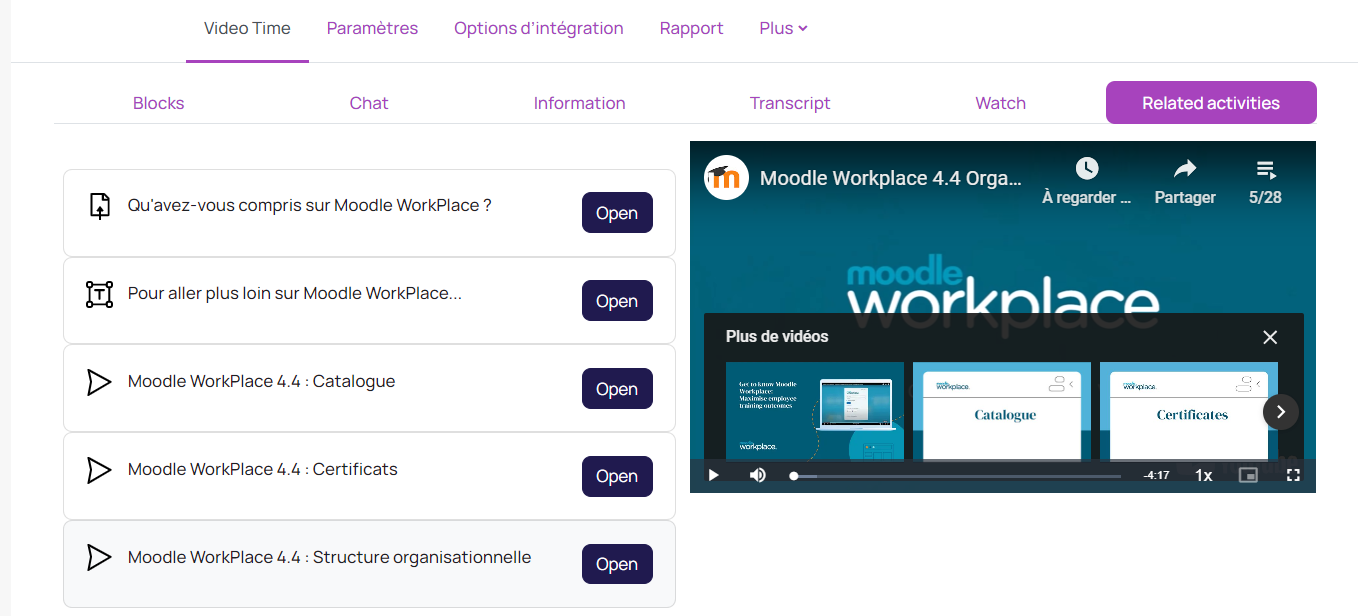Open the playlist 5/28 icon
This screenshot has width=1358, height=616.
(x=1265, y=169)
